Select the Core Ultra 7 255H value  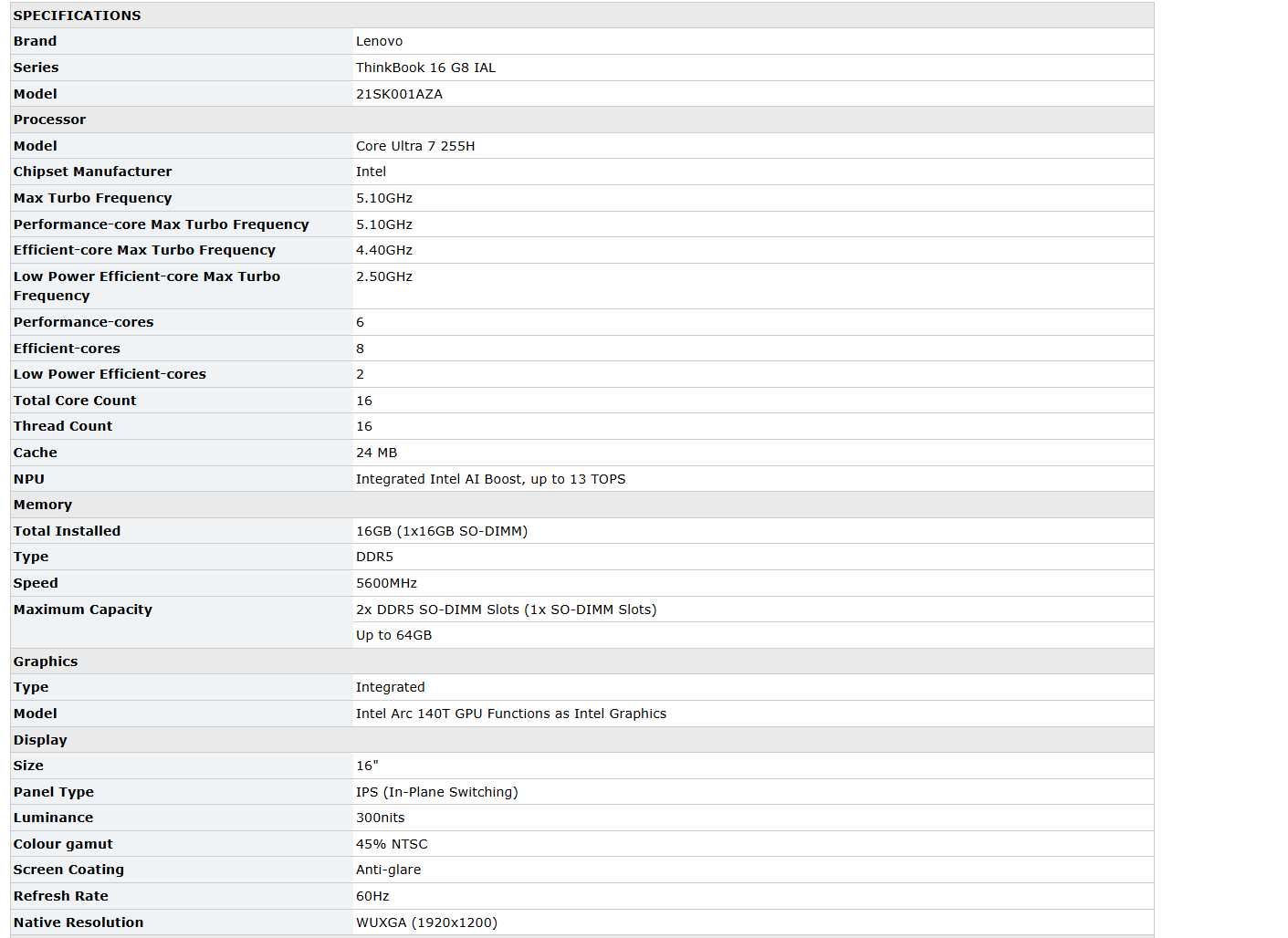point(414,146)
